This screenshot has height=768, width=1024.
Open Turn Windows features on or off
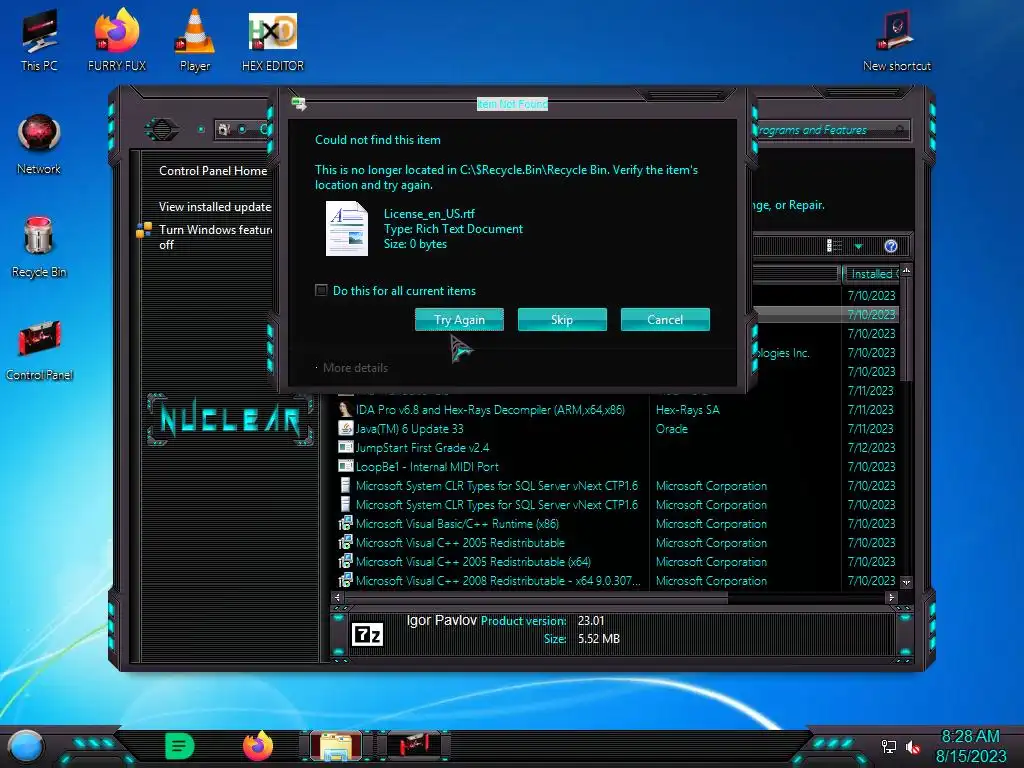(215, 237)
